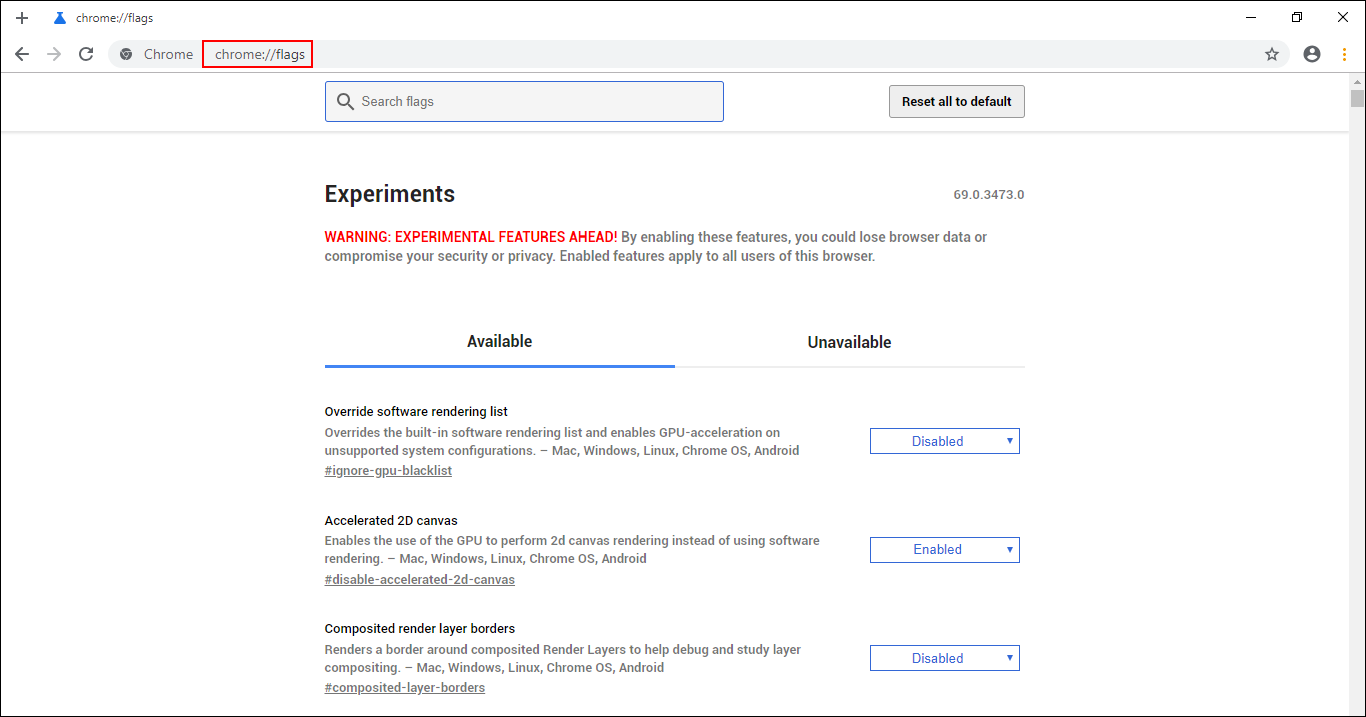Screen dimensions: 1366x717
Task: Switch to the Available tab
Action: pos(500,342)
